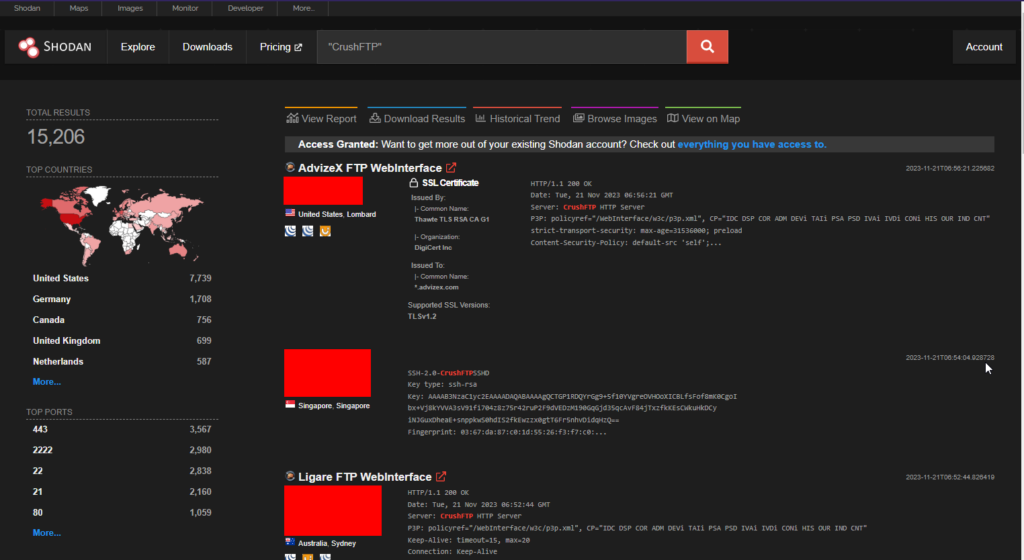Open the Account menu
Screen dimensions: 1024x560
(x=984, y=47)
